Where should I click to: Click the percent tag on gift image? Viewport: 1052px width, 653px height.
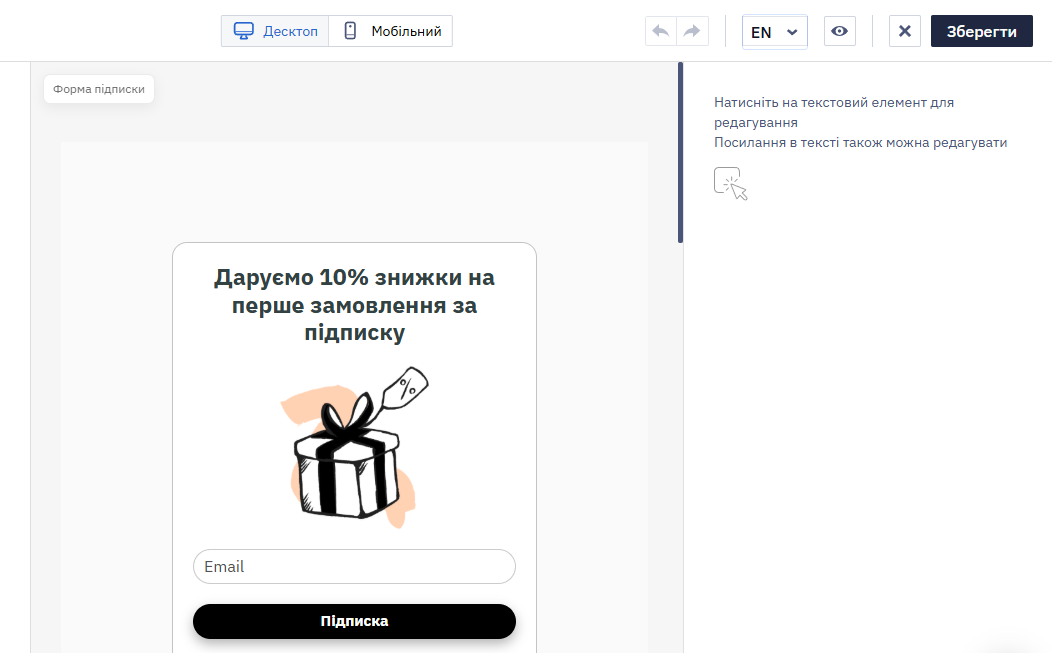point(407,387)
